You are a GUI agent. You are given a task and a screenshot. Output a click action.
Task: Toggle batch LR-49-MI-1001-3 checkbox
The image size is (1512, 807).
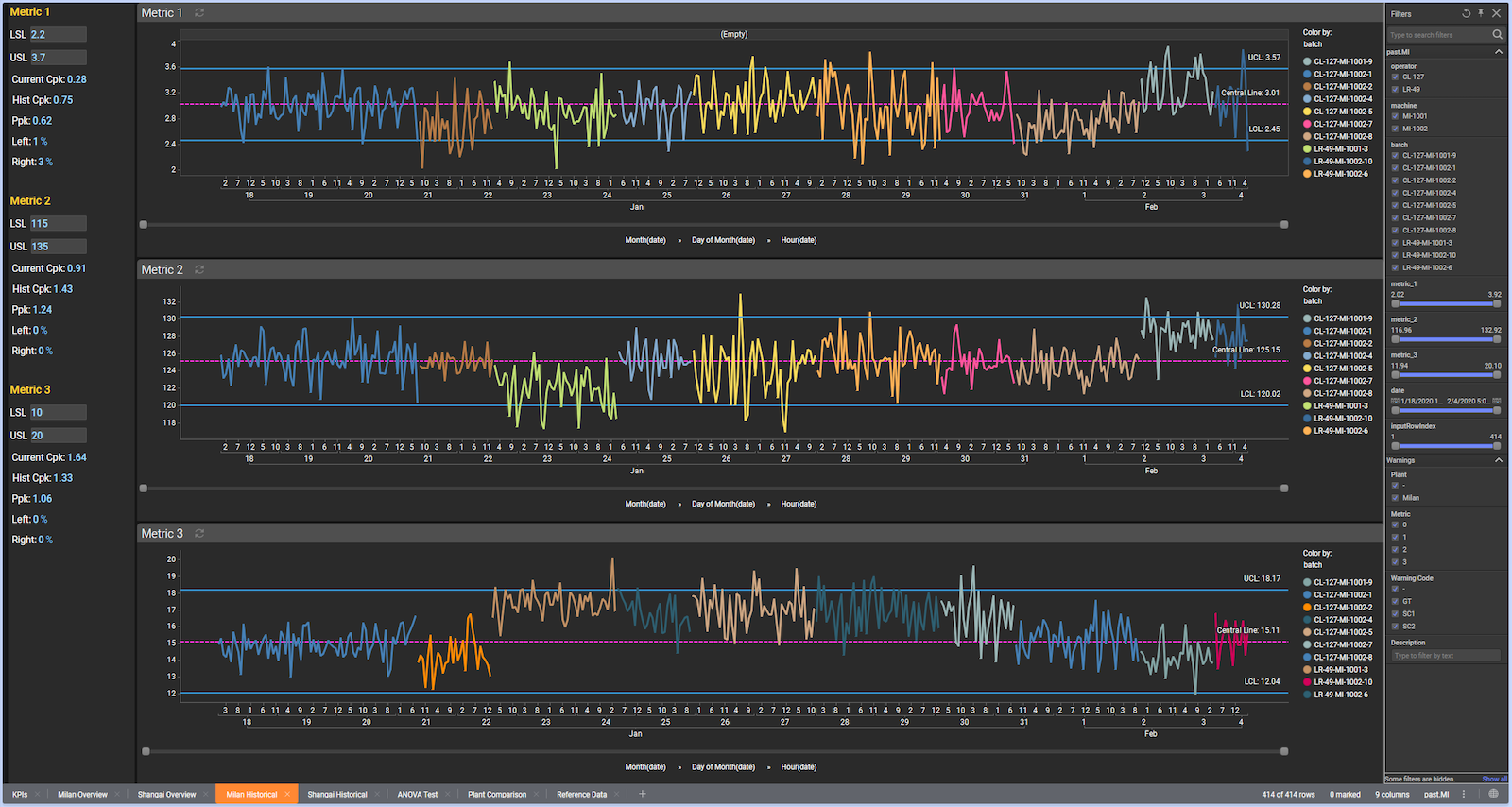(1395, 243)
